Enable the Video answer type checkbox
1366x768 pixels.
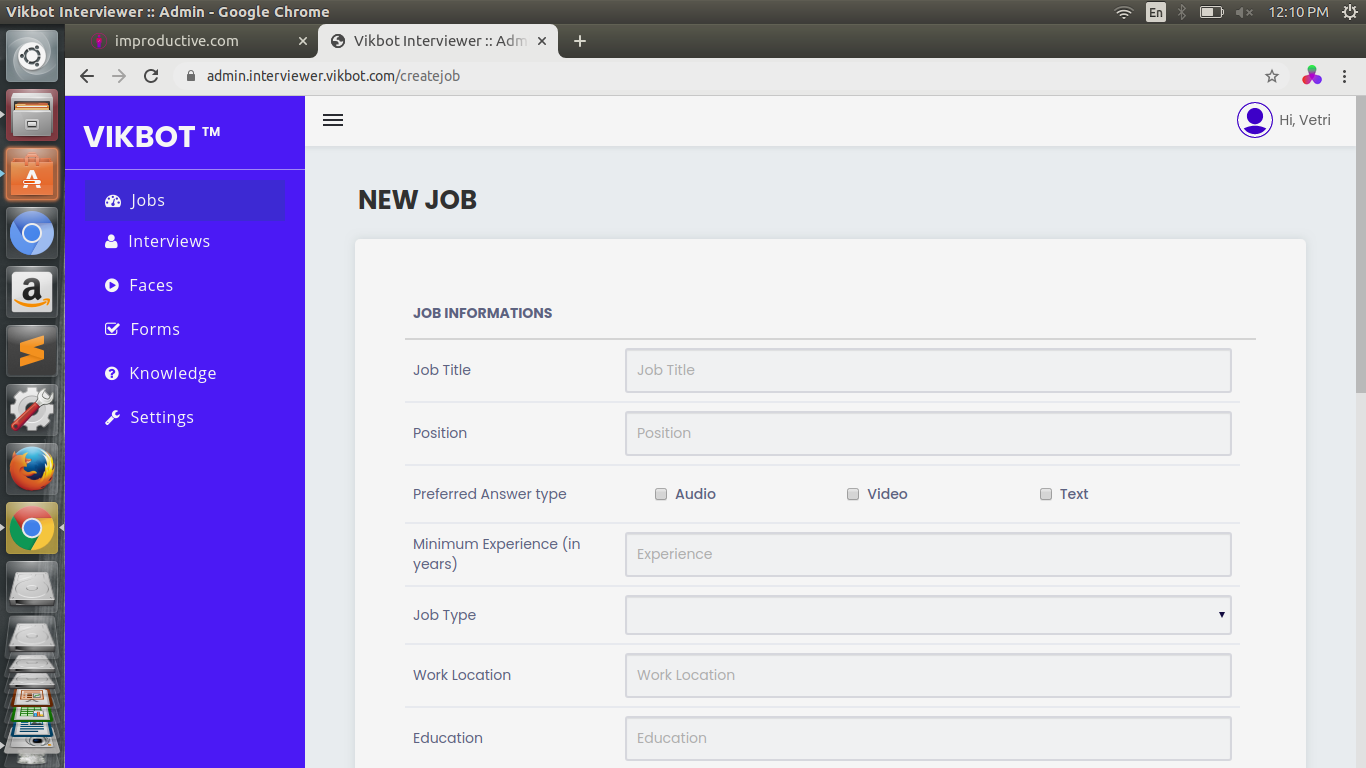(853, 494)
